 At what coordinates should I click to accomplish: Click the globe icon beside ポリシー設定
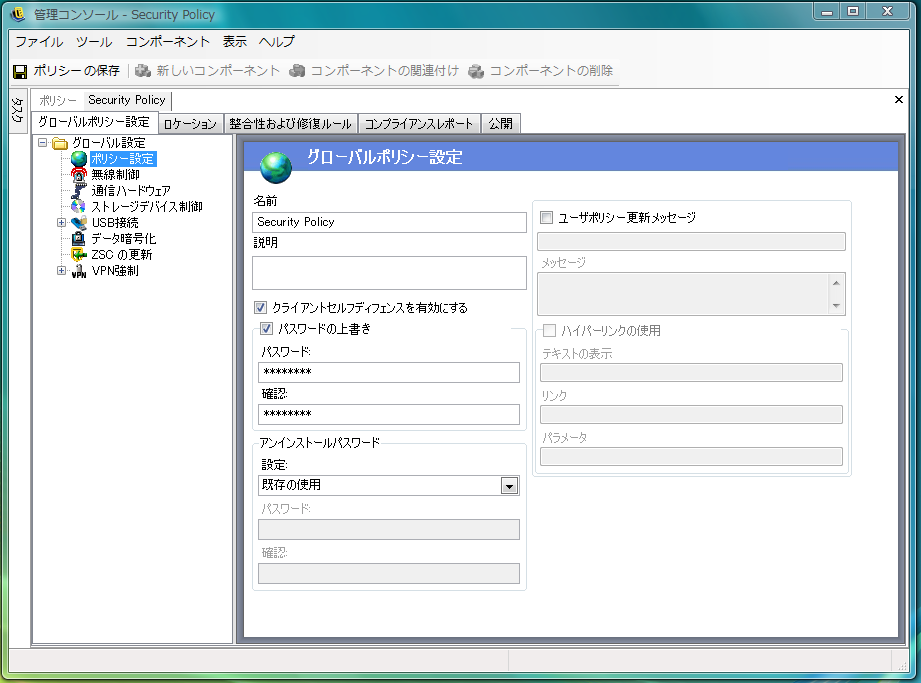click(x=79, y=159)
